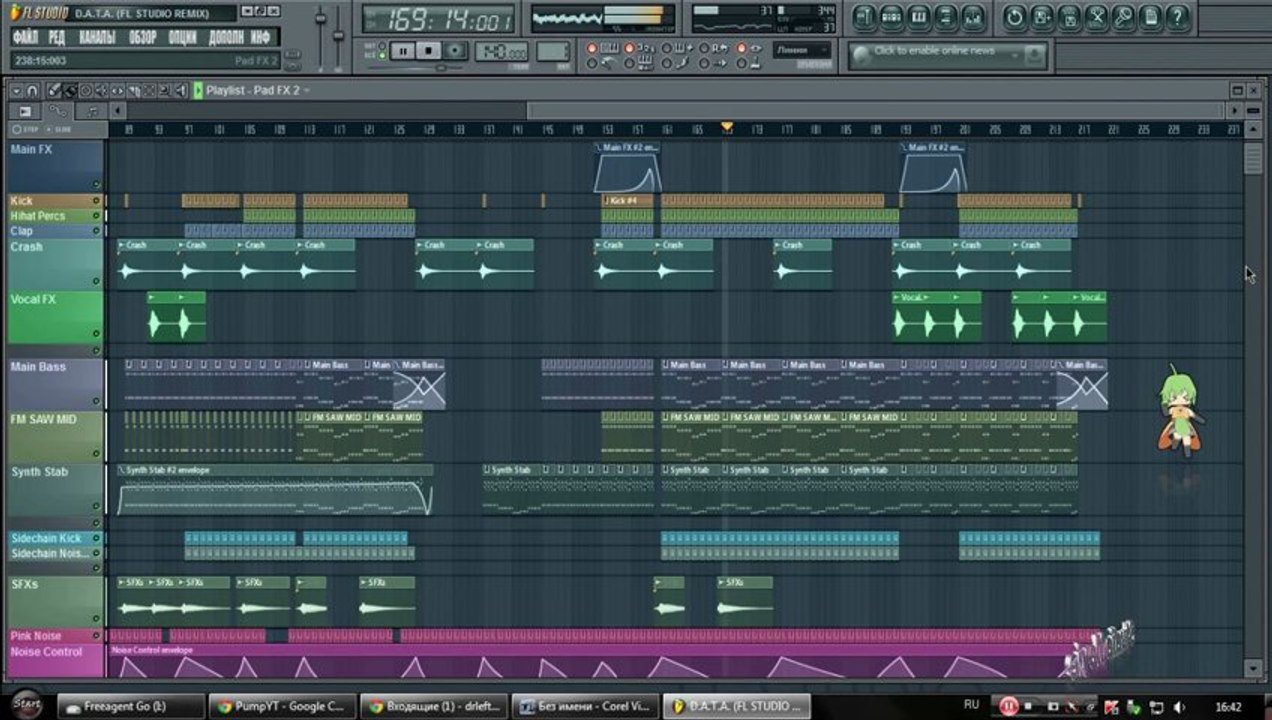Open the Mixer shortcut icon
The height and width of the screenshot is (720, 1272).
click(972, 18)
